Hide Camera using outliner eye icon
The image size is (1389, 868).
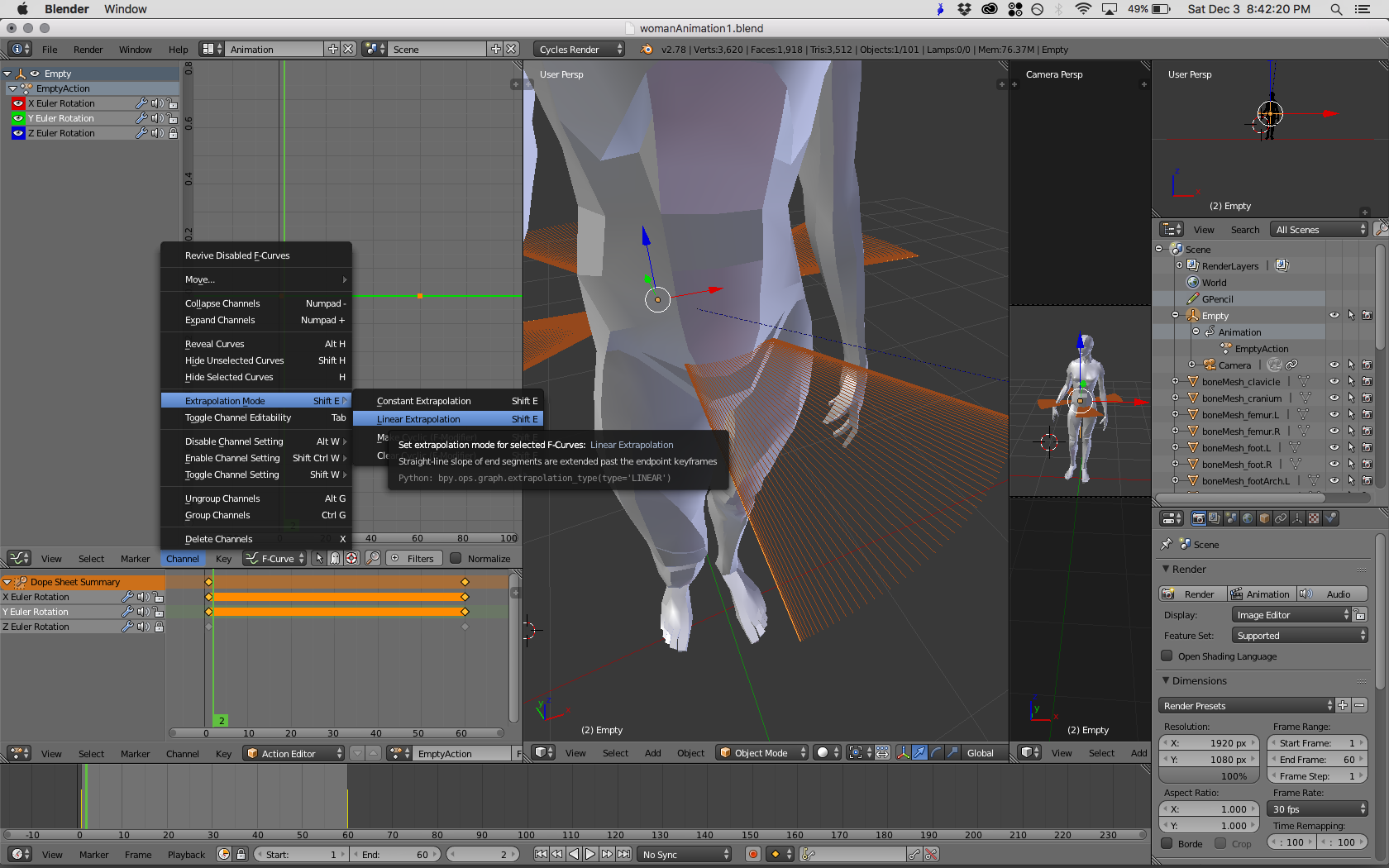(x=1334, y=365)
